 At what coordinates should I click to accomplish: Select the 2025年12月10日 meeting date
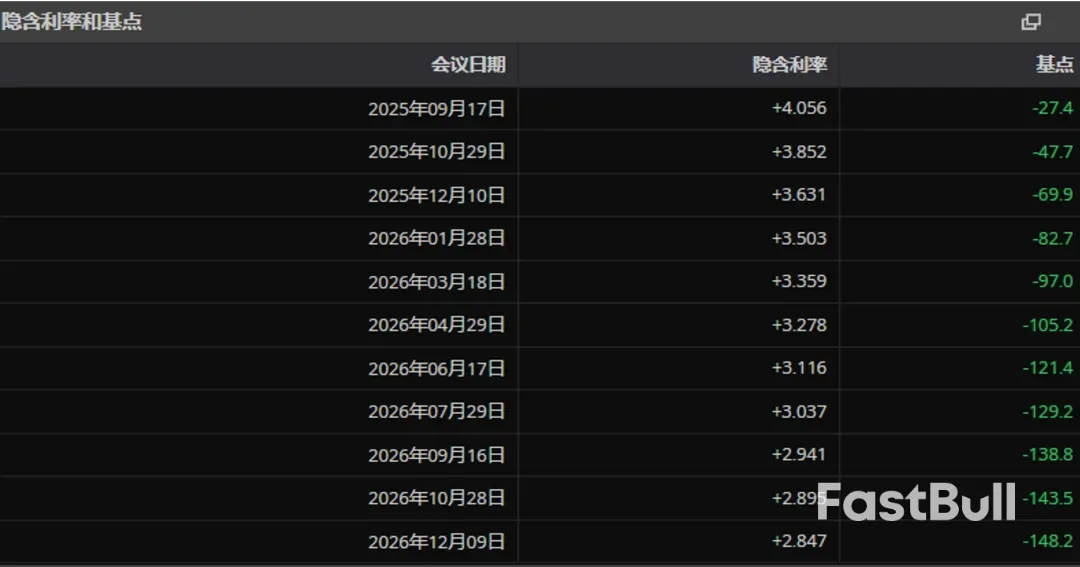(436, 195)
